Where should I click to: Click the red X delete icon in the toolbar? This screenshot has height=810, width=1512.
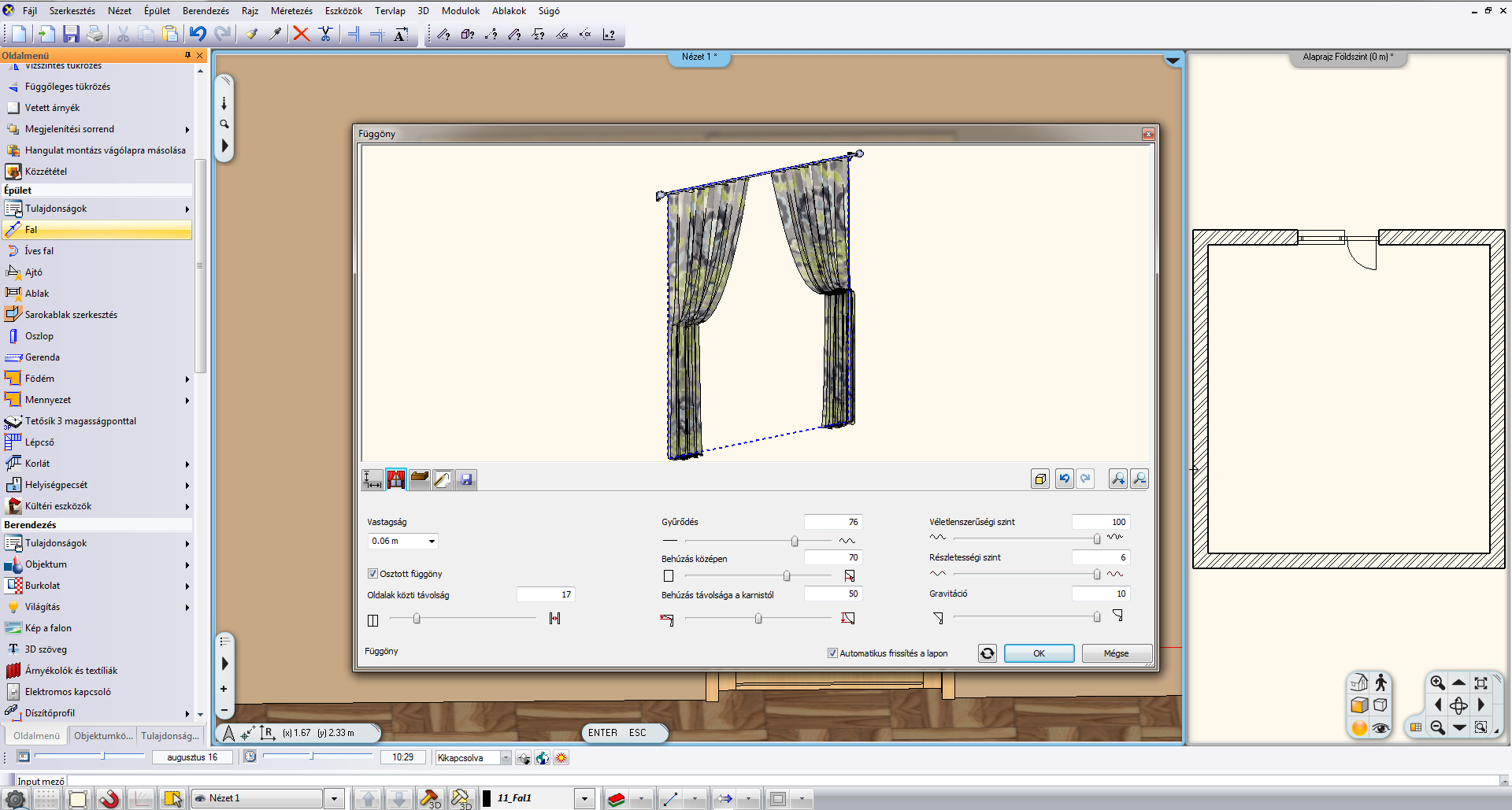pyautogui.click(x=301, y=34)
